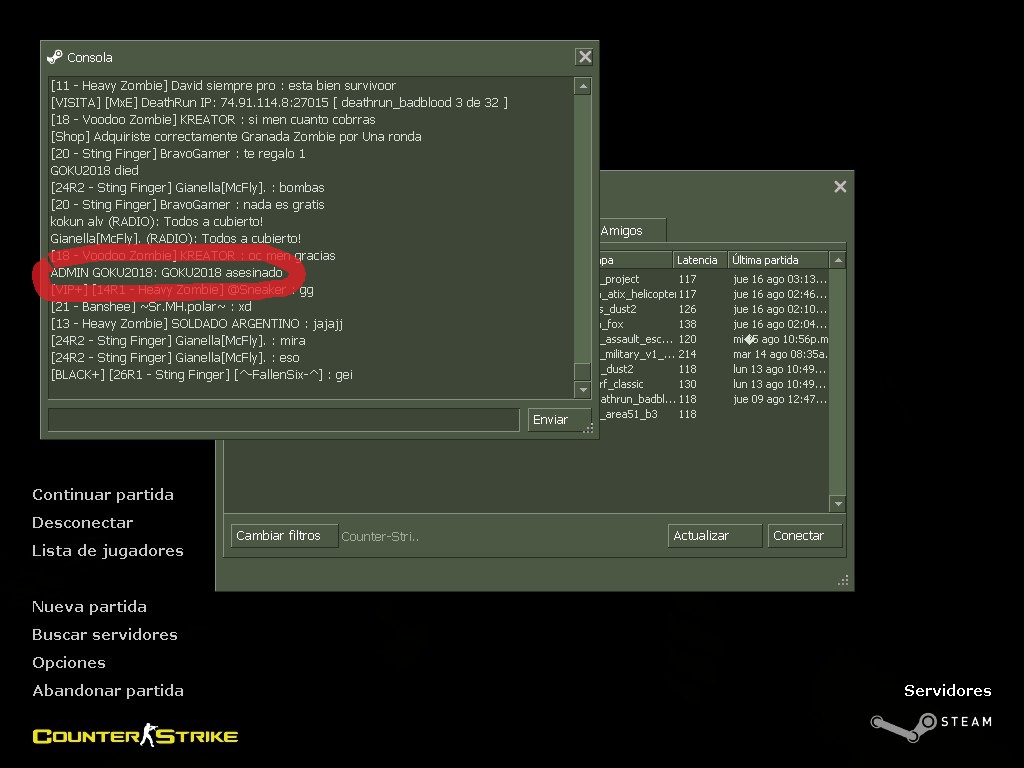
Task: Select the _fox server row
Action: (714, 324)
